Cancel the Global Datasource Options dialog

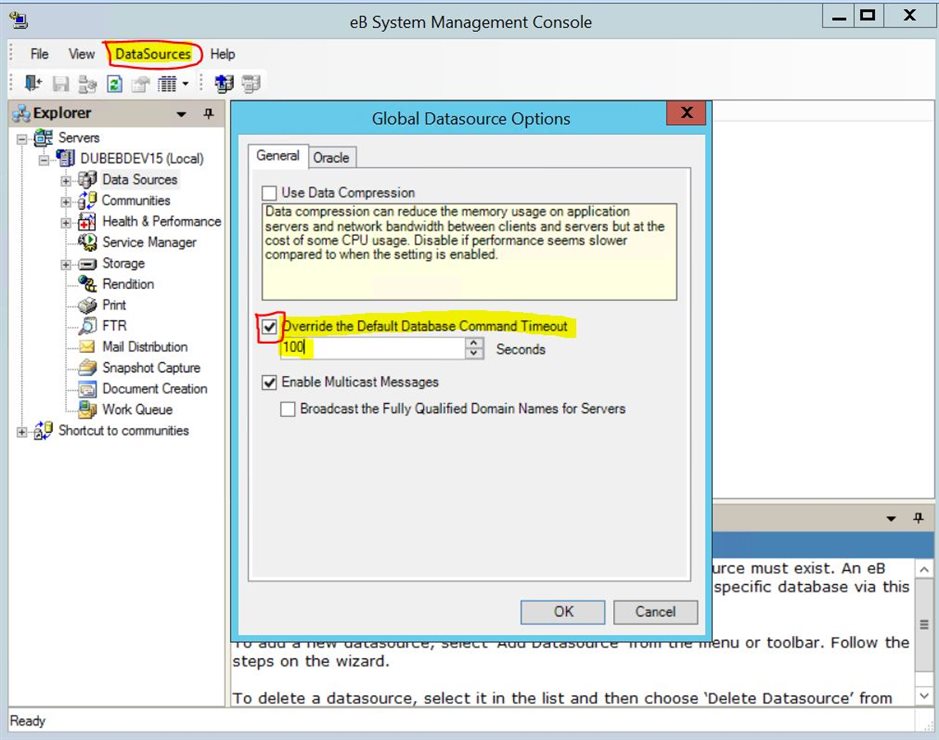[655, 611]
